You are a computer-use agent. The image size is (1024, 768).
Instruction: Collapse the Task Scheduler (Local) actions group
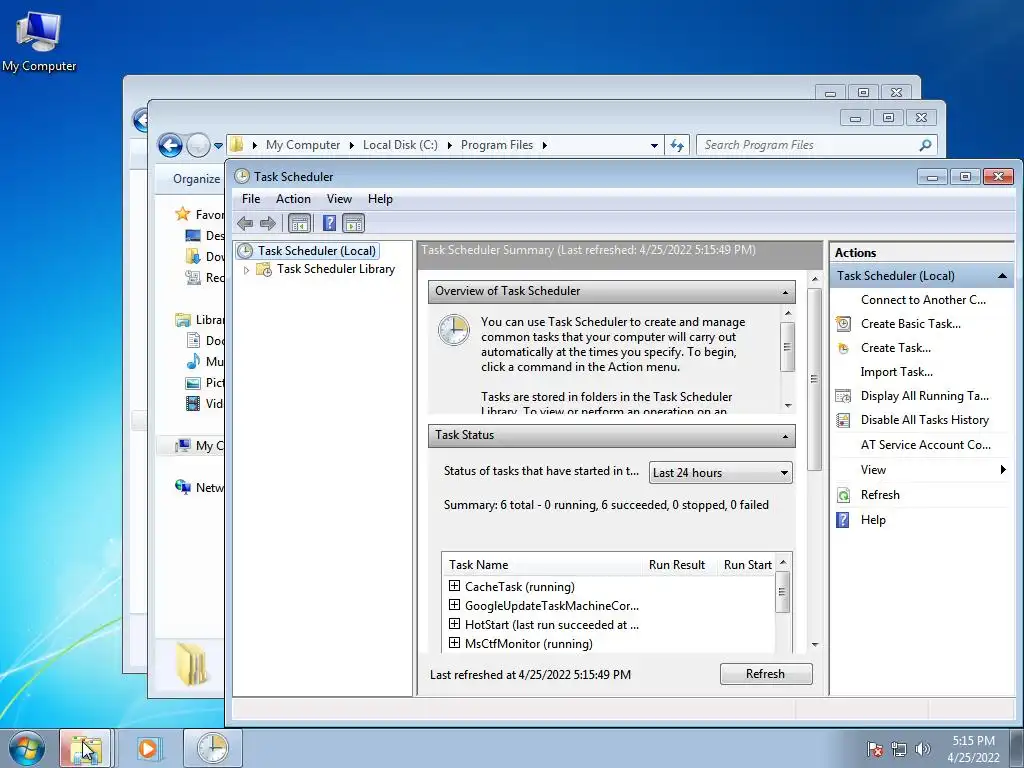click(1002, 276)
